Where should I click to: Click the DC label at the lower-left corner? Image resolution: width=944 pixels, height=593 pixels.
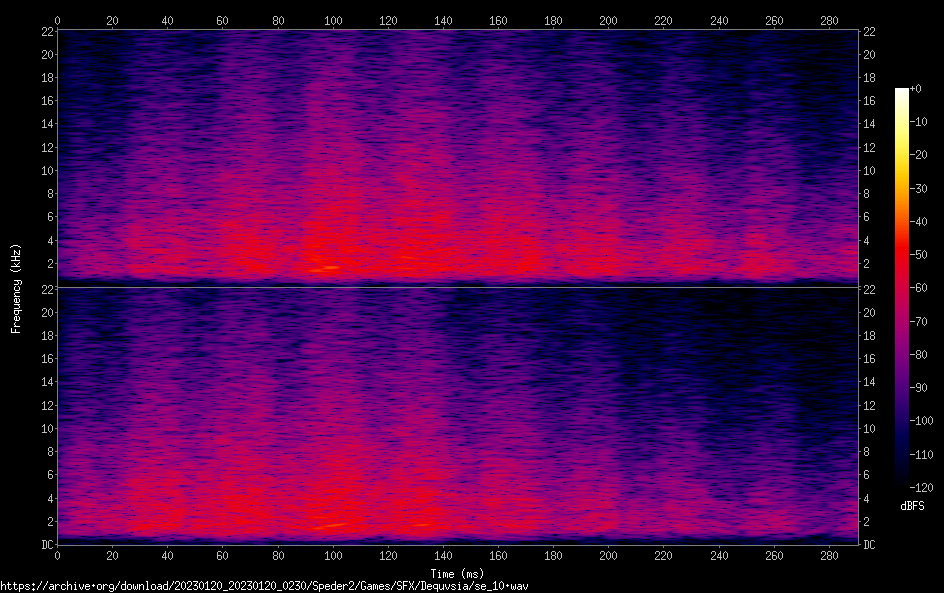pos(45,545)
